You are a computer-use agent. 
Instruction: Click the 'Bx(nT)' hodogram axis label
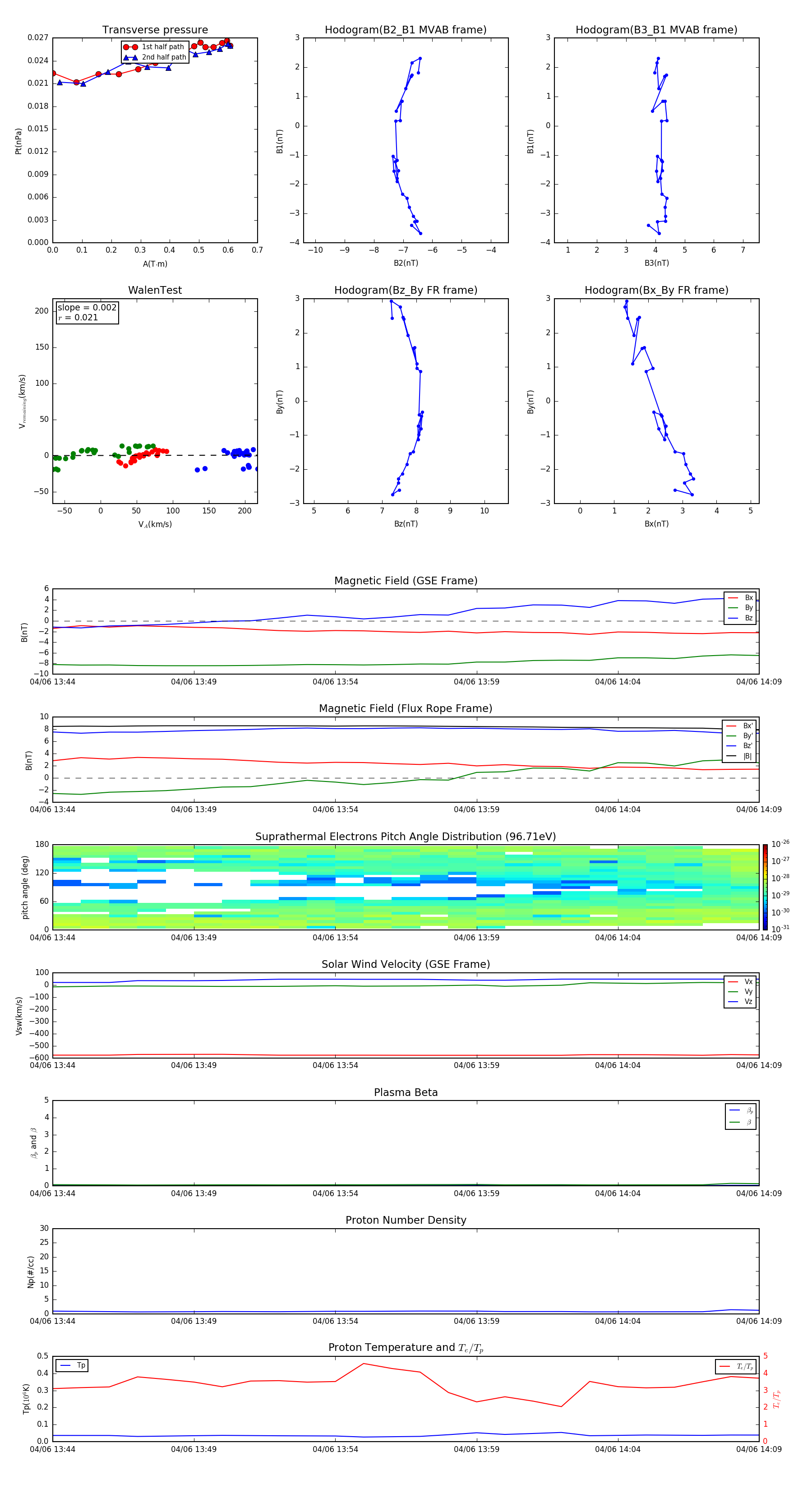tap(656, 524)
